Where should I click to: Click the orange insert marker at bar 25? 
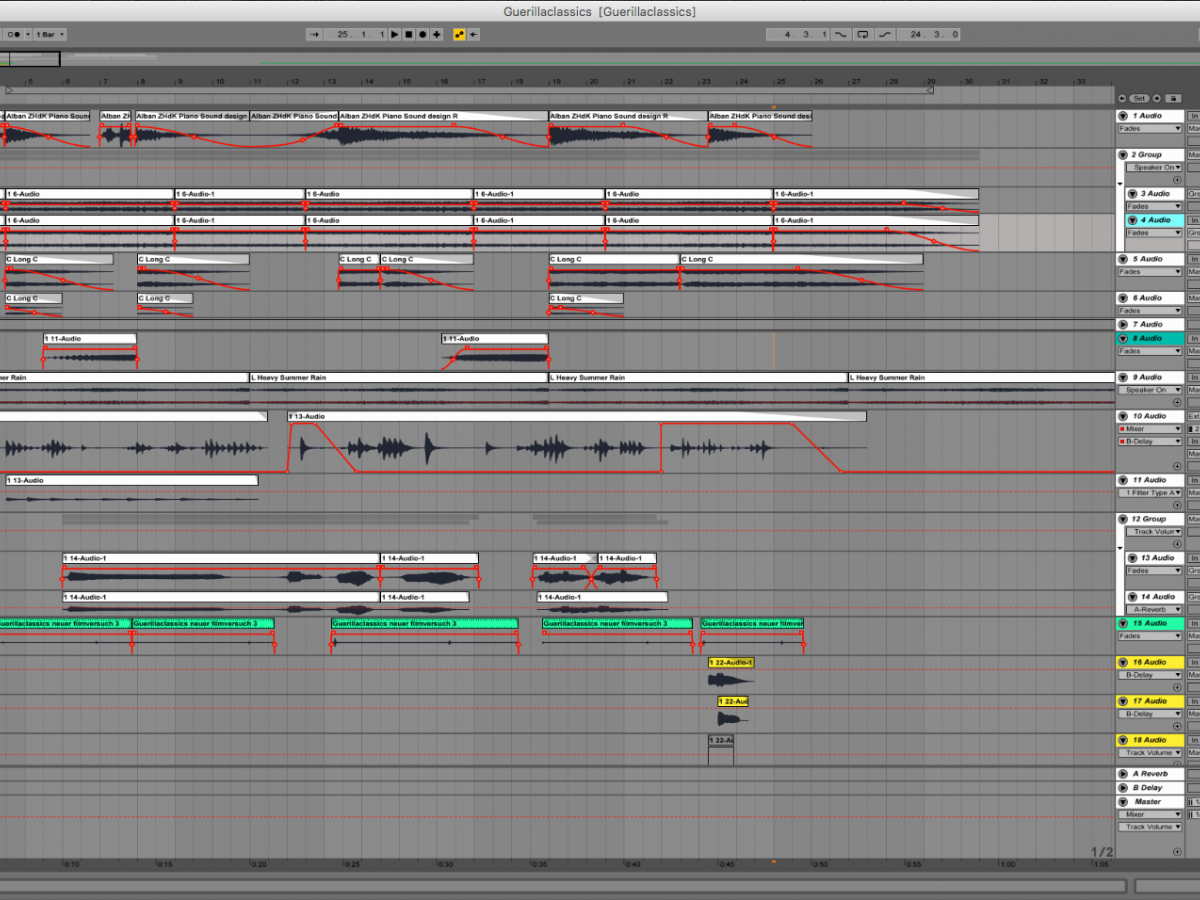774,107
